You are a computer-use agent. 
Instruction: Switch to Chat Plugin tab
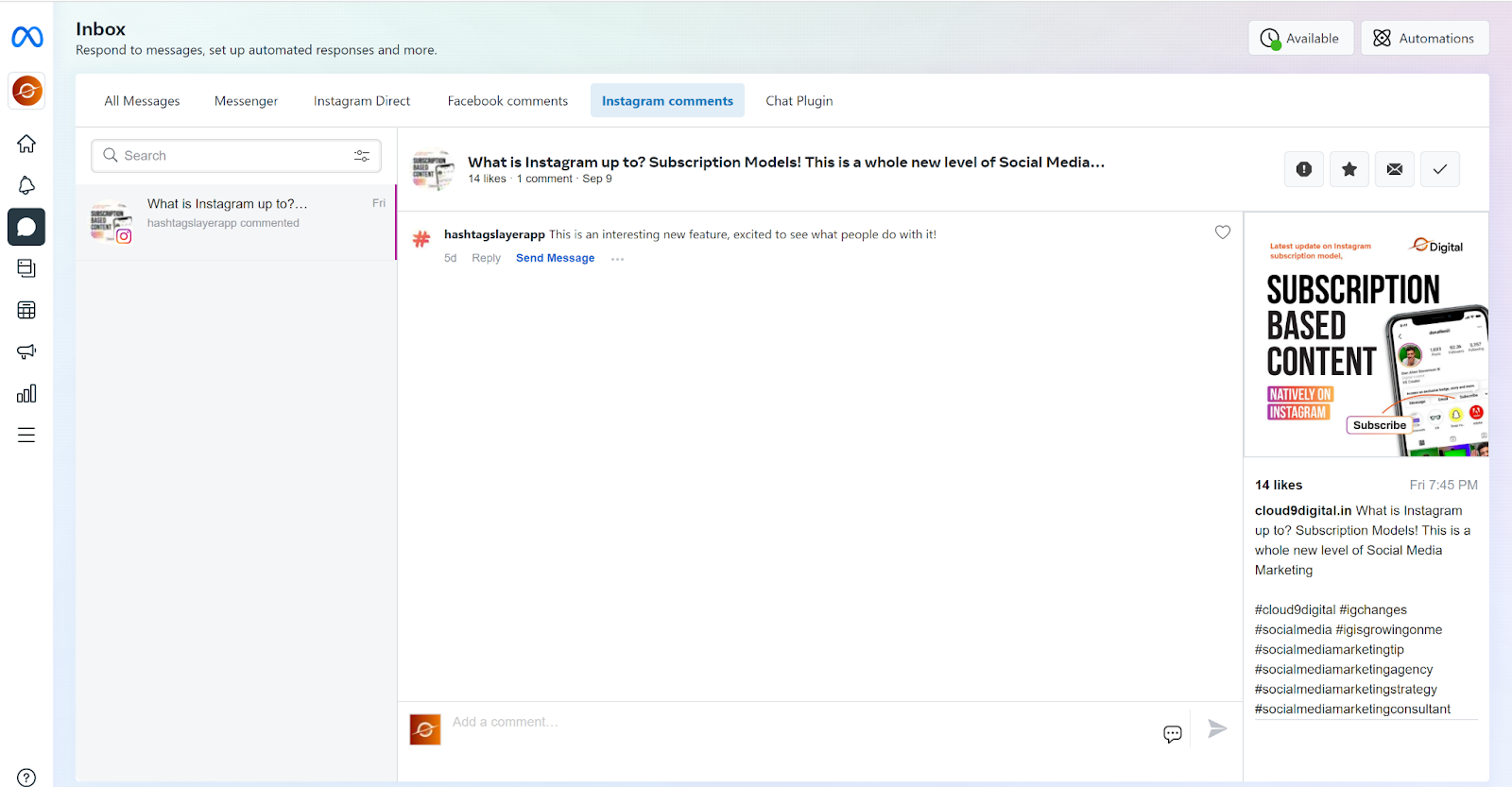799,101
